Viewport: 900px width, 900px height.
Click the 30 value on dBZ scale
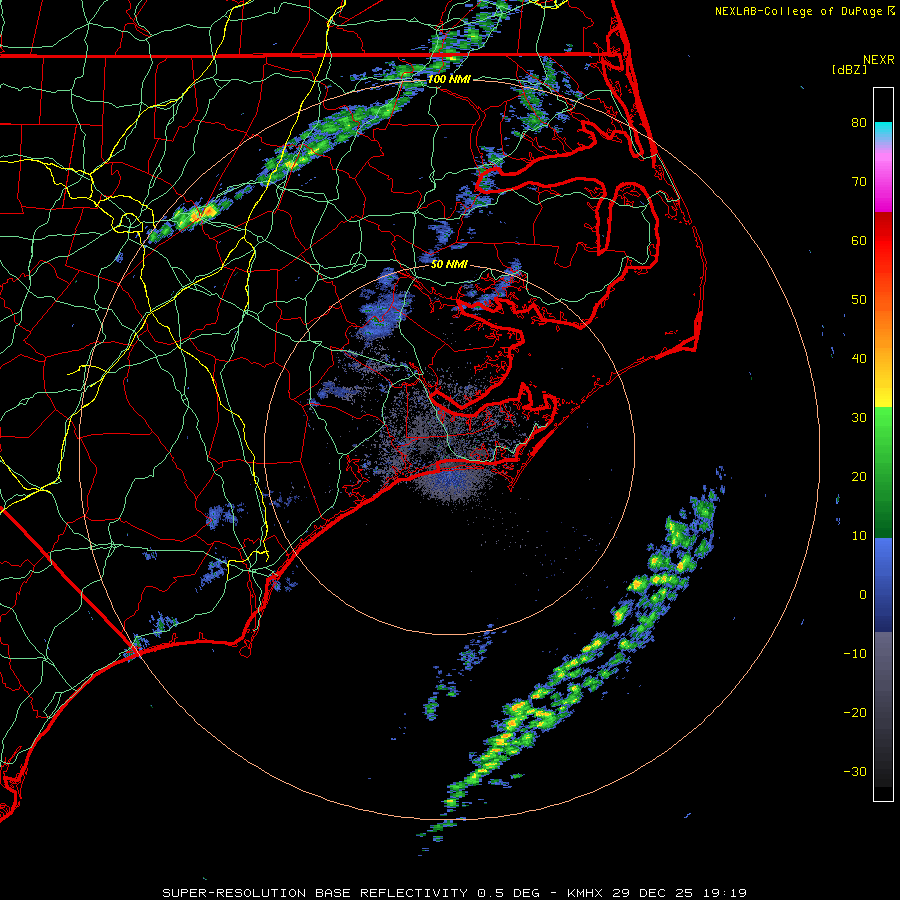859,418
